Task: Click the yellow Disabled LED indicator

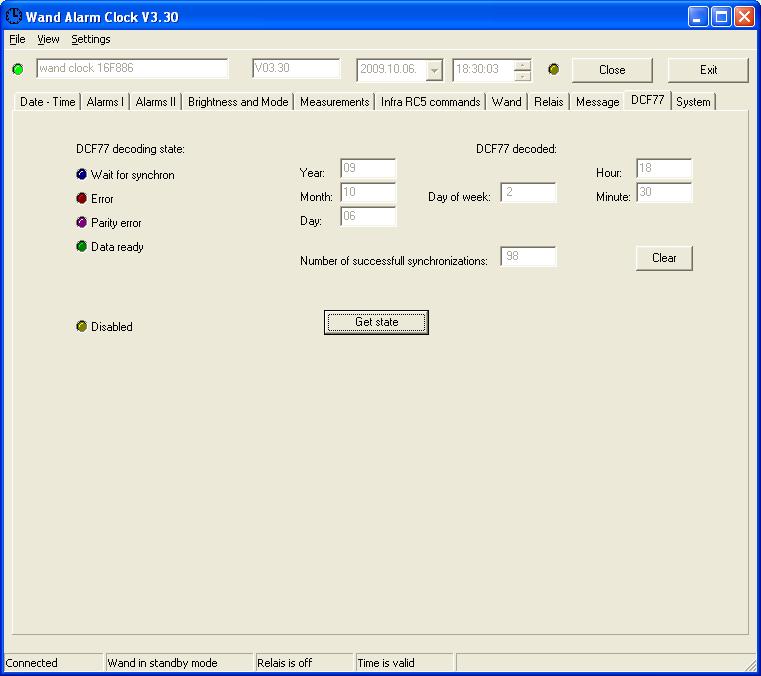Action: (82, 326)
